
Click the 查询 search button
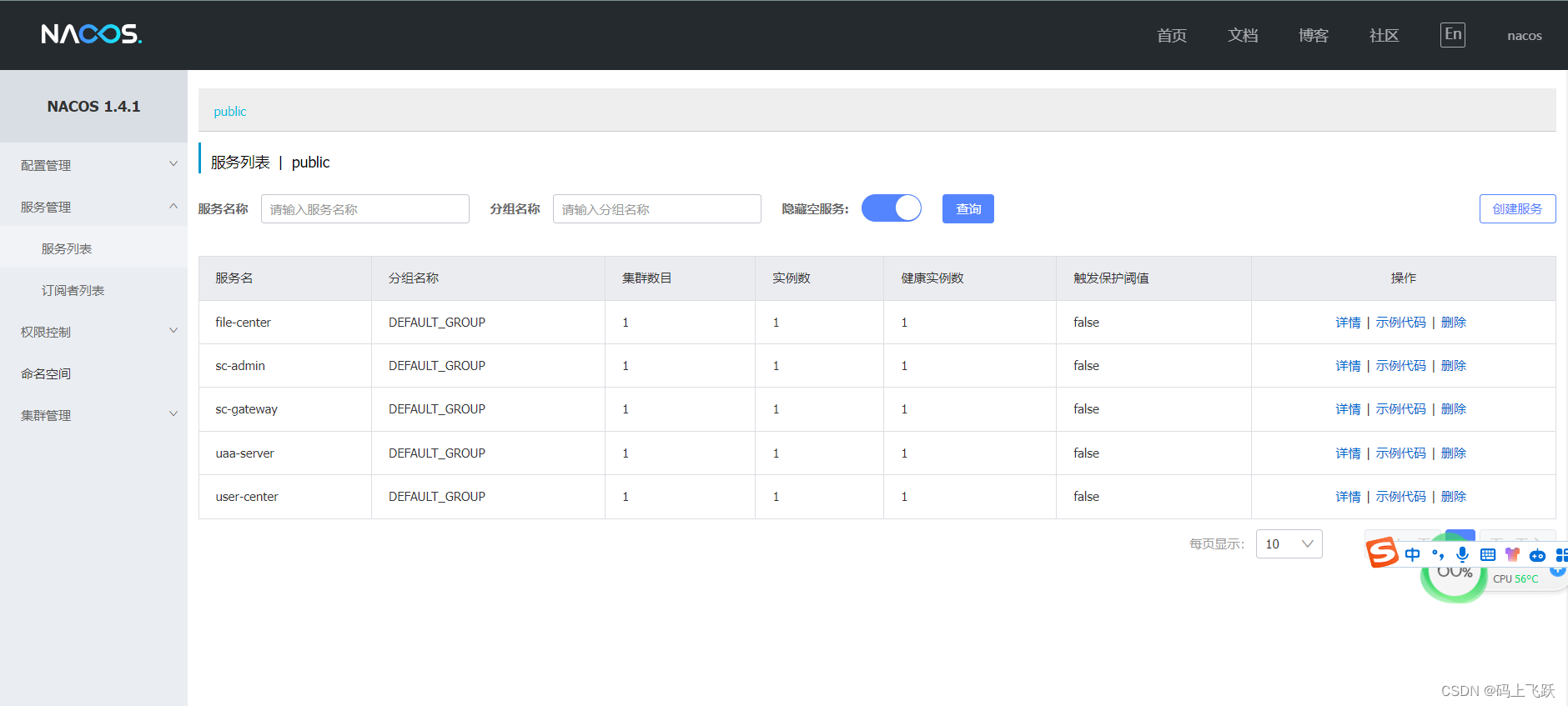[968, 208]
